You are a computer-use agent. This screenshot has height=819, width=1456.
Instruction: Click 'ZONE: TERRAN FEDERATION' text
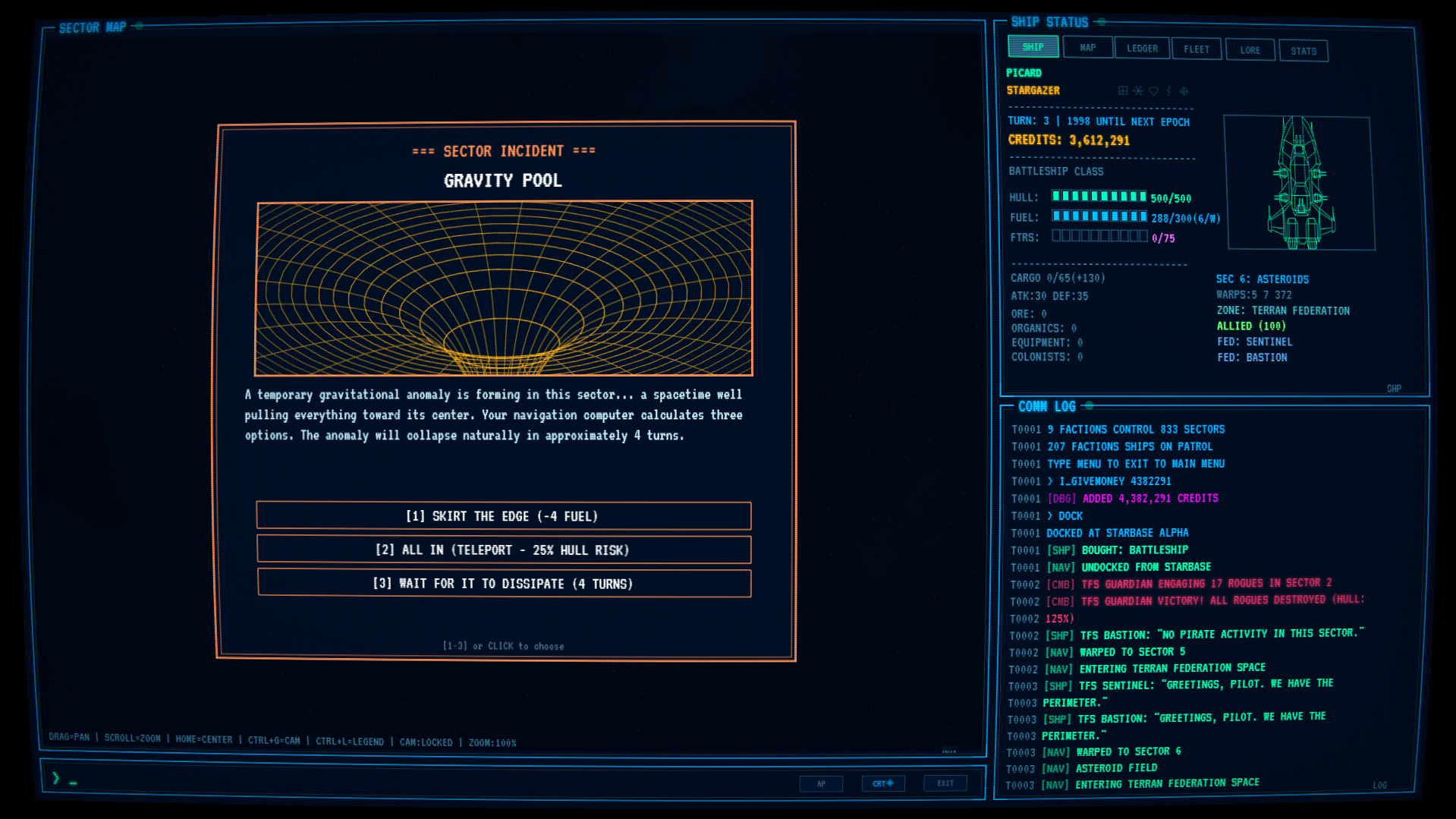pyautogui.click(x=1283, y=310)
